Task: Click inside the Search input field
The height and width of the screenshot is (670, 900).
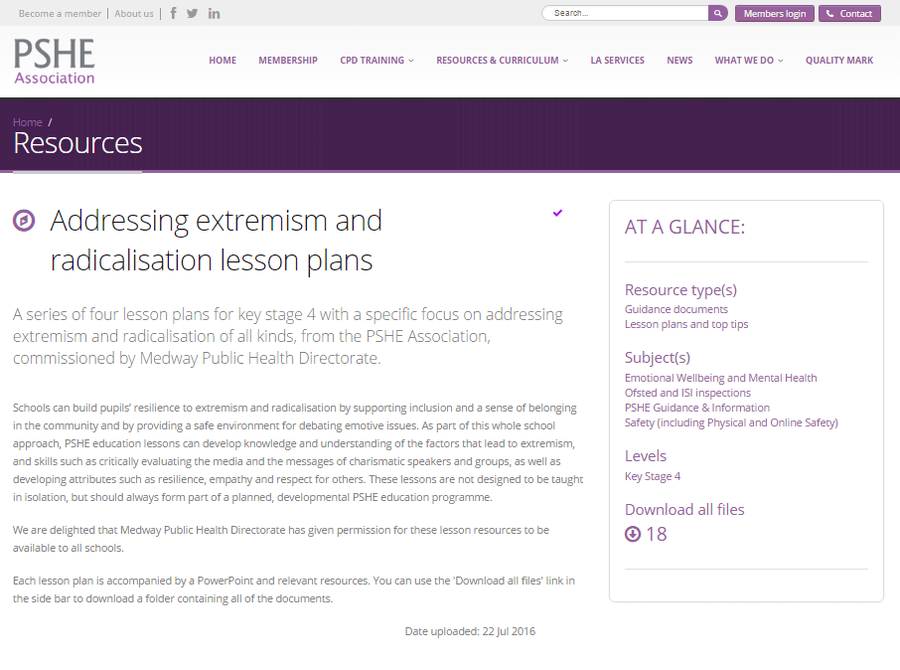Action: pos(625,13)
